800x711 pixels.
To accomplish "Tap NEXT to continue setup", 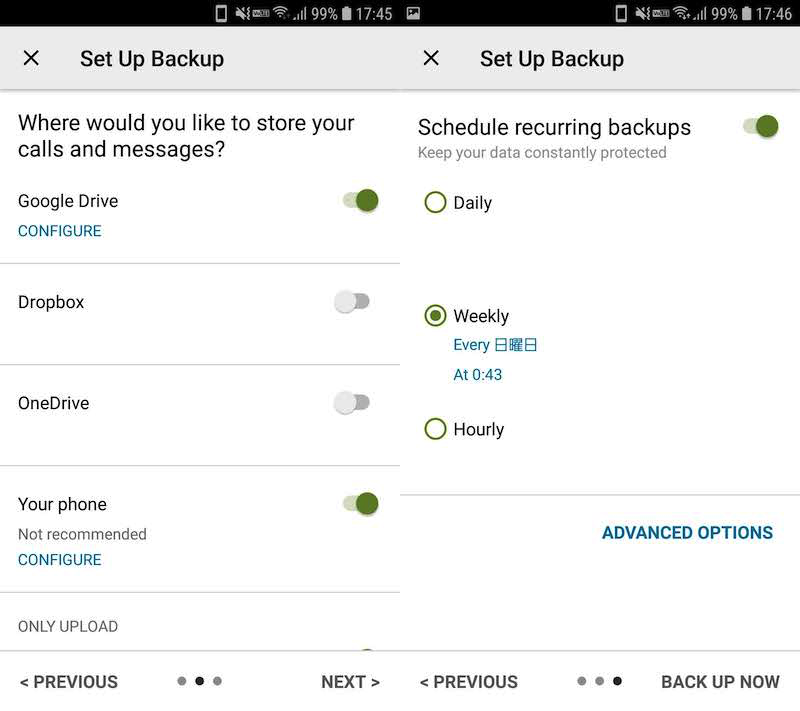I will click(x=350, y=682).
